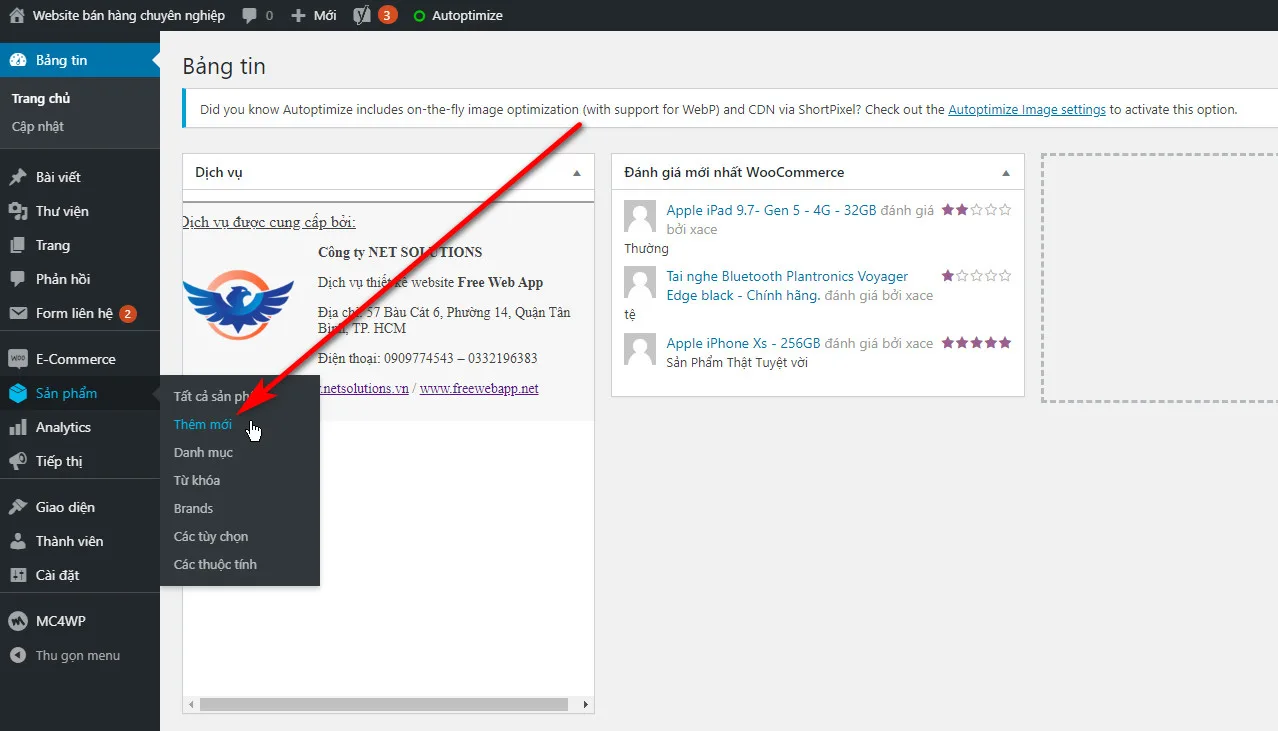
Task: Click the Phản hồi comment icon
Action: click(x=18, y=279)
